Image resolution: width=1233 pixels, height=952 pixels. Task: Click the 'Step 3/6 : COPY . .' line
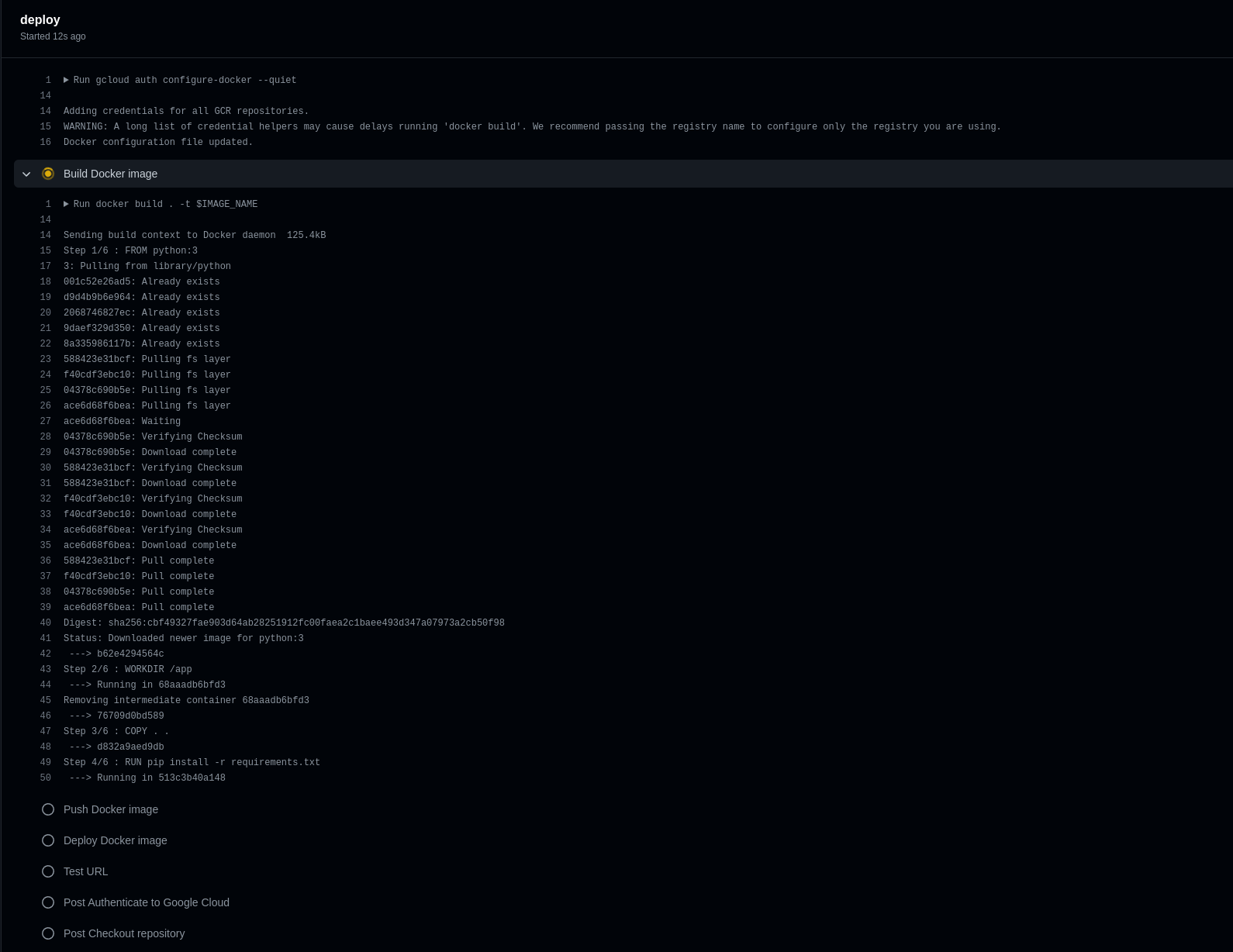[x=116, y=731]
